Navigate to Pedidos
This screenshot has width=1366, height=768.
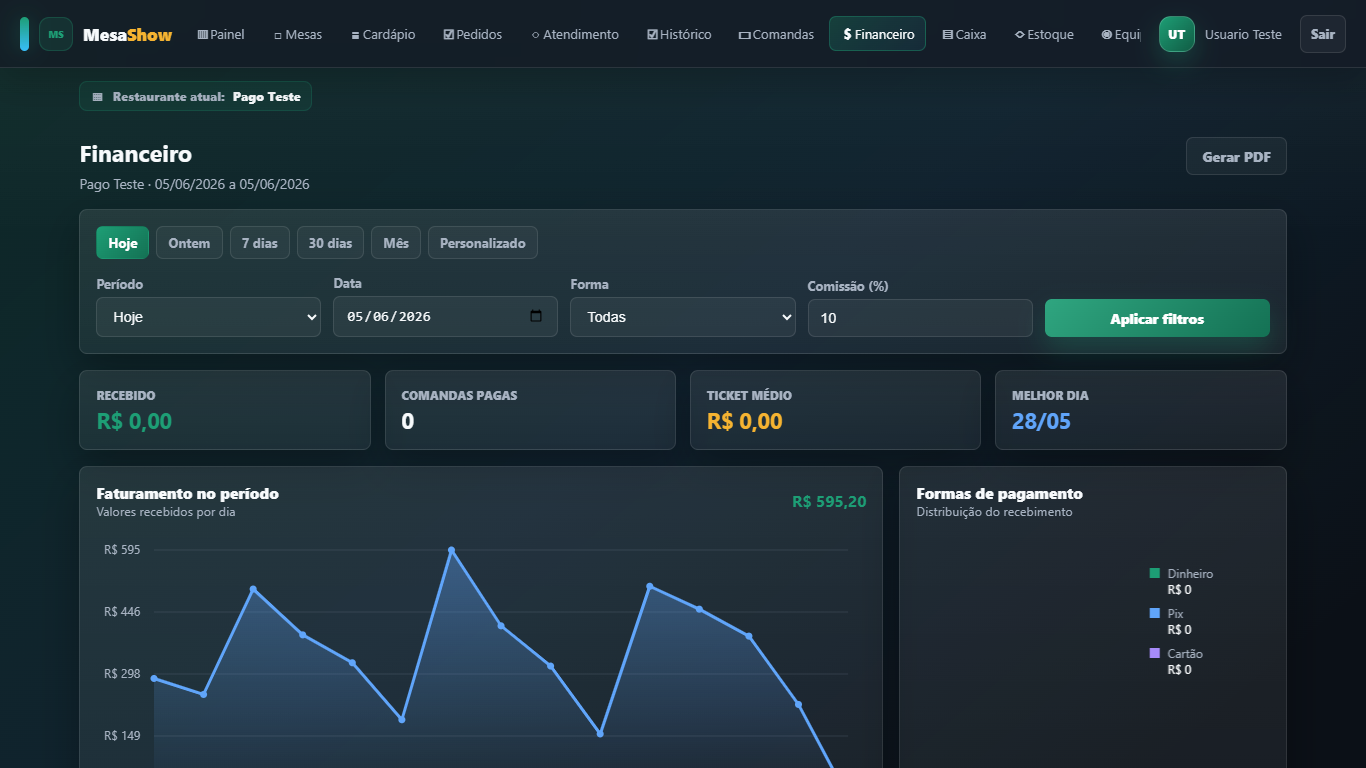point(473,34)
